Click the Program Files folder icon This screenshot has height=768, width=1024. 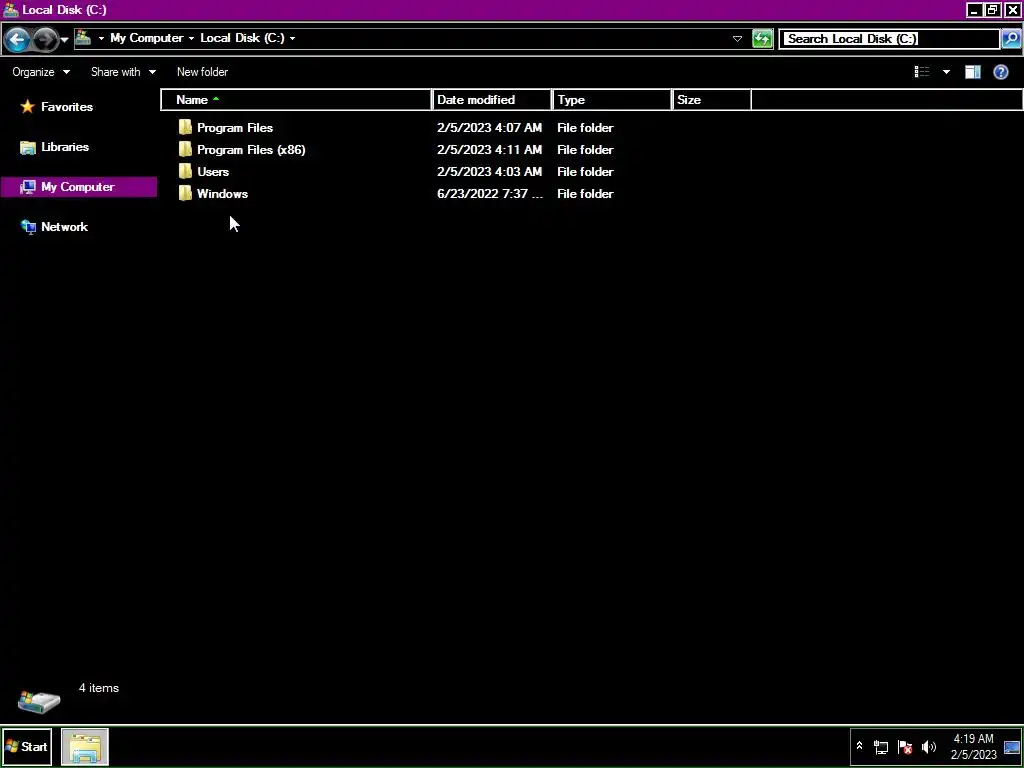tap(185, 127)
